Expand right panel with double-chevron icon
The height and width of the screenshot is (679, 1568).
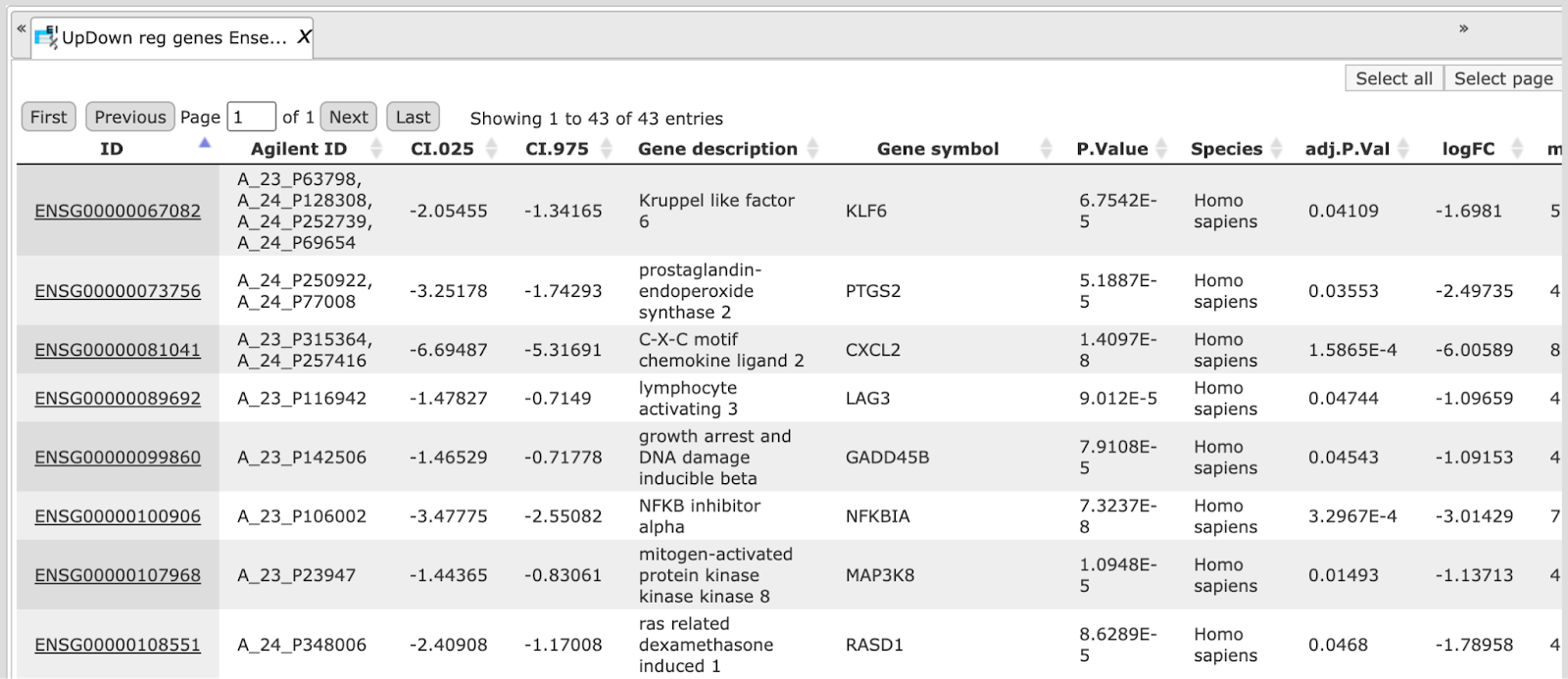1463,28
